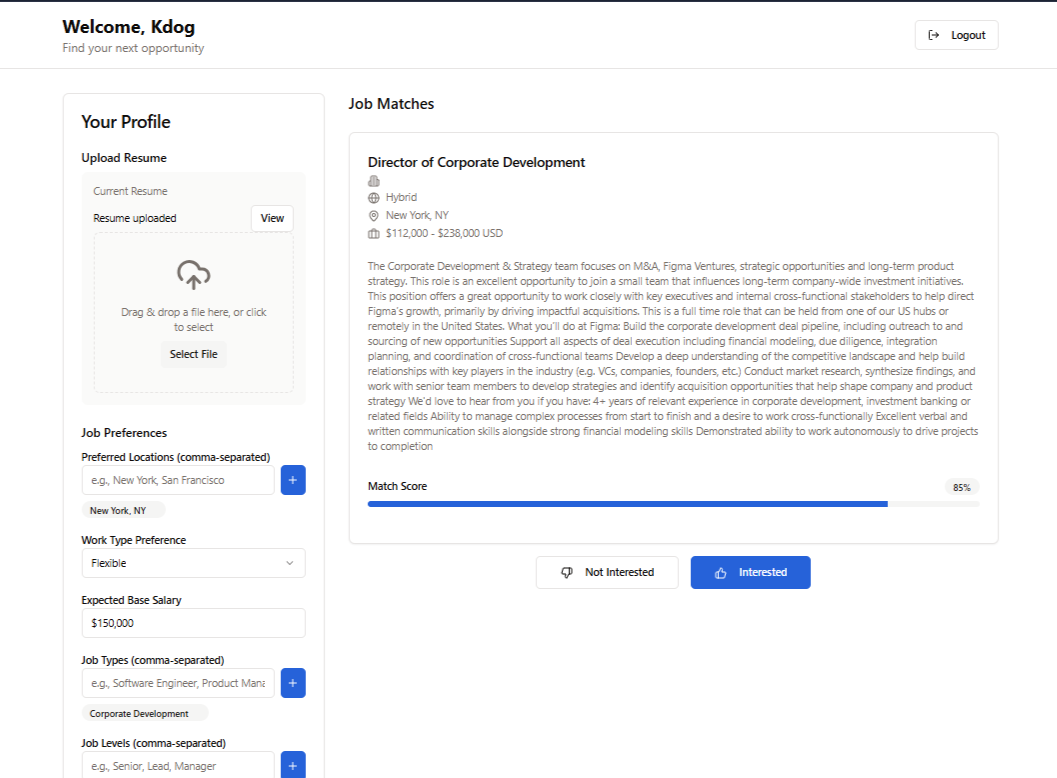This screenshot has height=778, width=1057.
Task: Add job level with plus button
Action: pyautogui.click(x=293, y=765)
